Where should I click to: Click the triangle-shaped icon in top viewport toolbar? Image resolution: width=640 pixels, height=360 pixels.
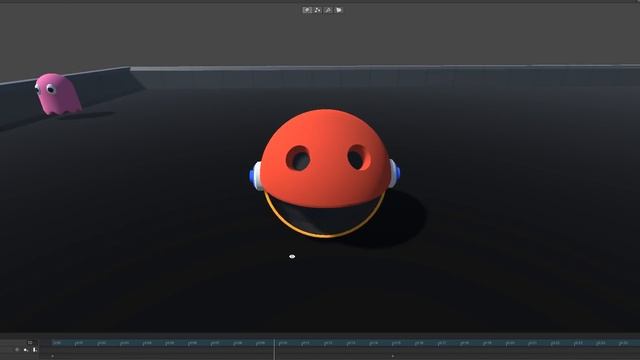tap(328, 10)
